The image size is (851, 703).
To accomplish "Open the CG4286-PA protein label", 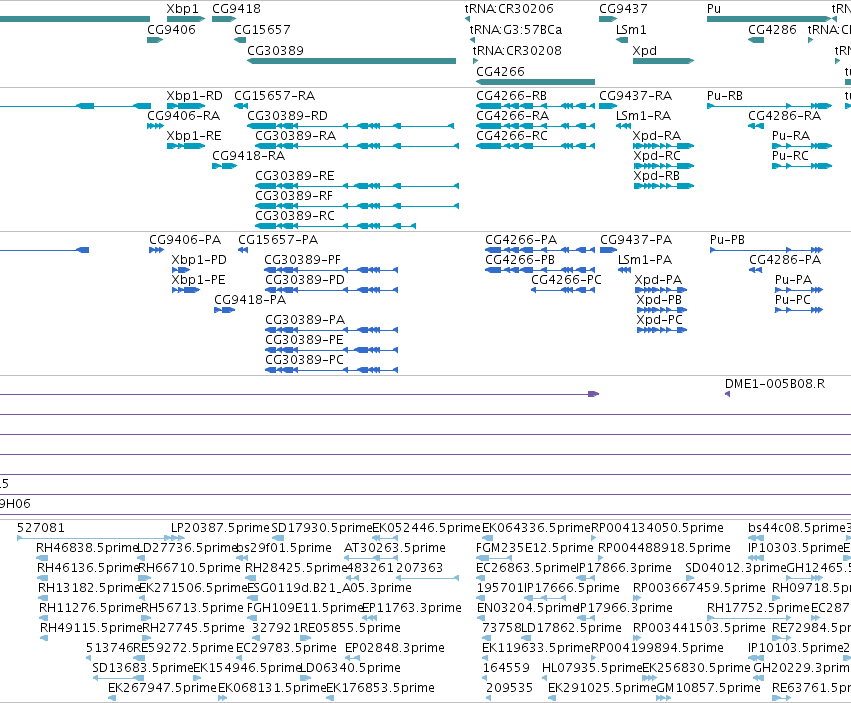I will [785, 260].
